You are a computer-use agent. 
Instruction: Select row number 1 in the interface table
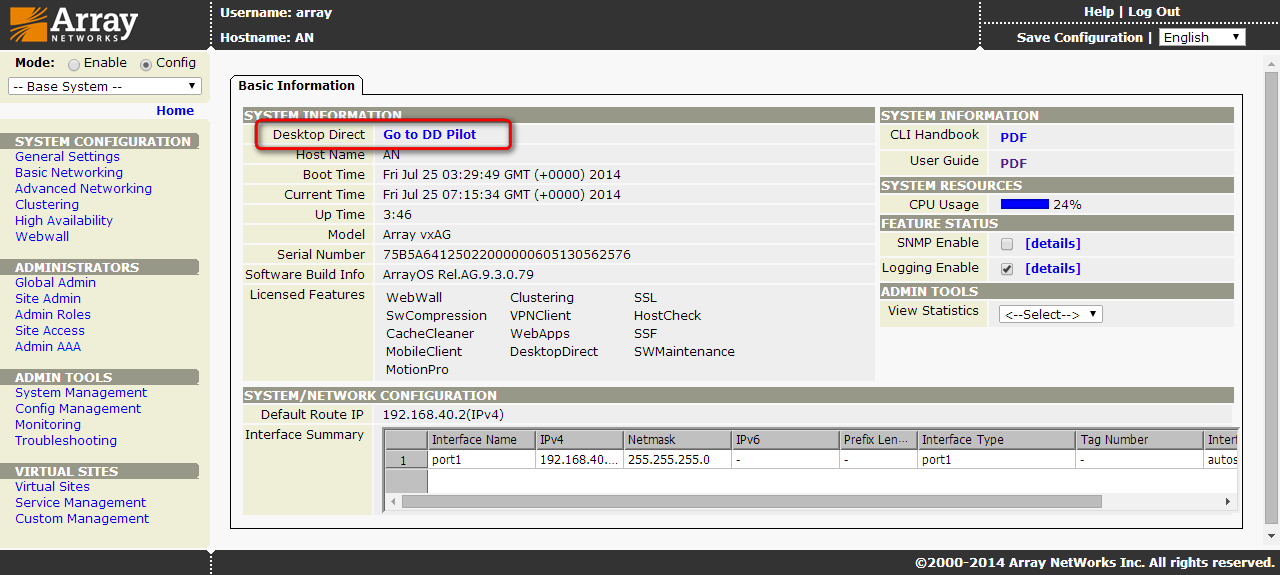point(406,460)
